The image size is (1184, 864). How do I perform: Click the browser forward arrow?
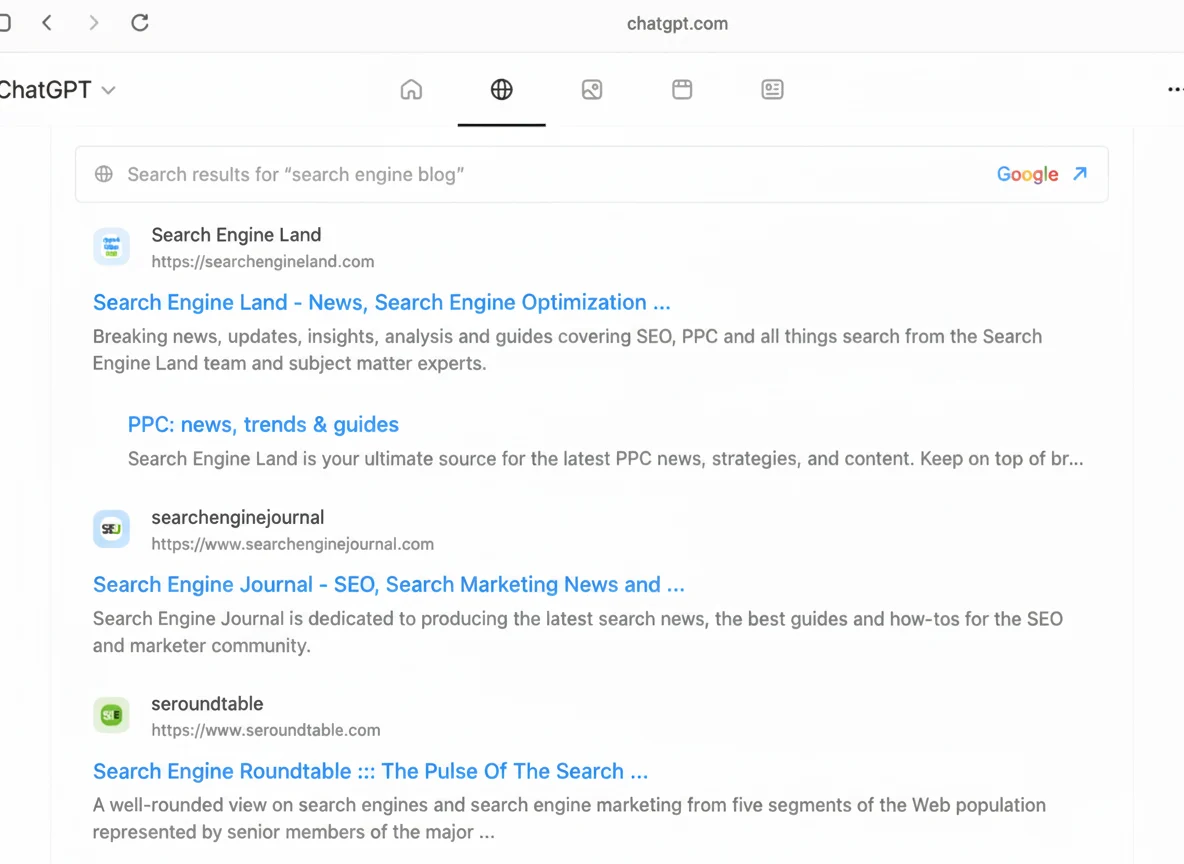click(94, 23)
